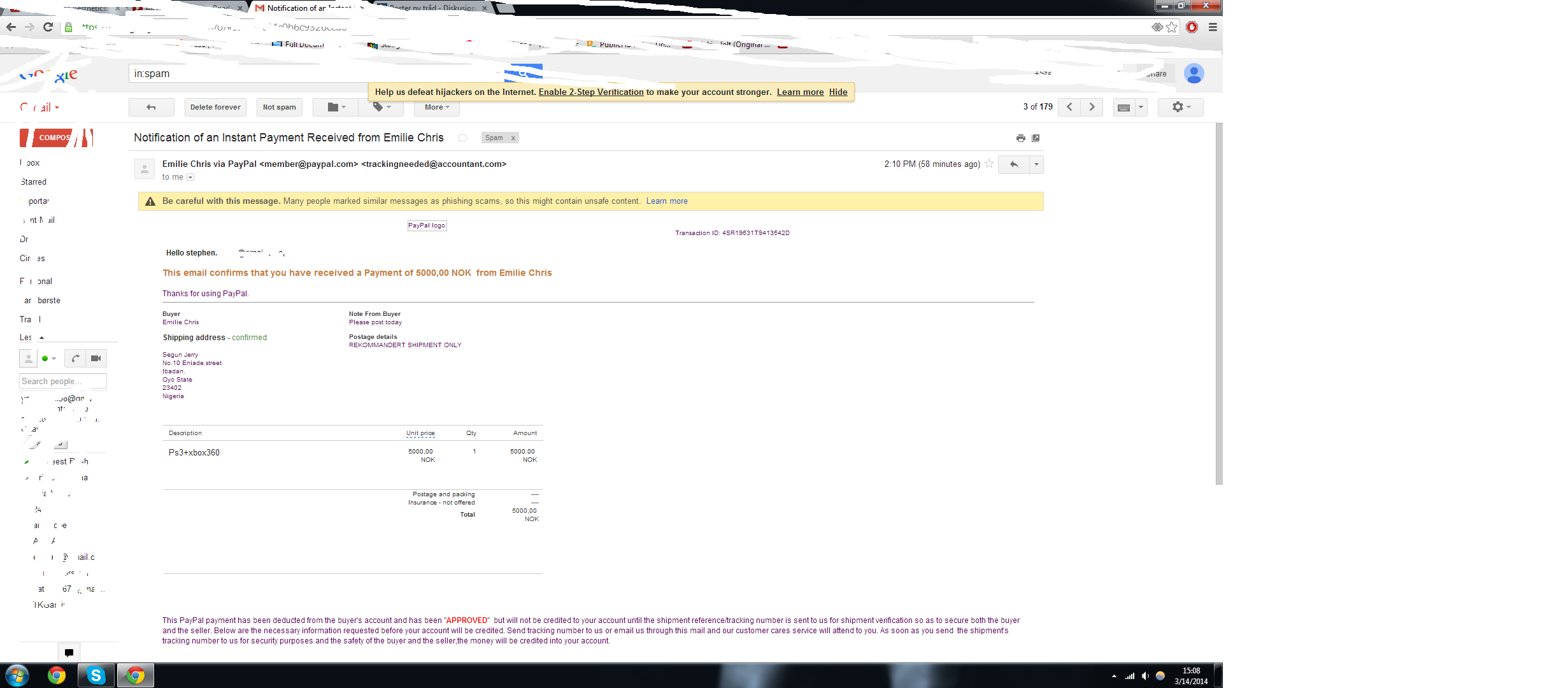Image resolution: width=1568 pixels, height=688 pixels.
Task: Open the Labels tag menu
Action: coord(381,107)
